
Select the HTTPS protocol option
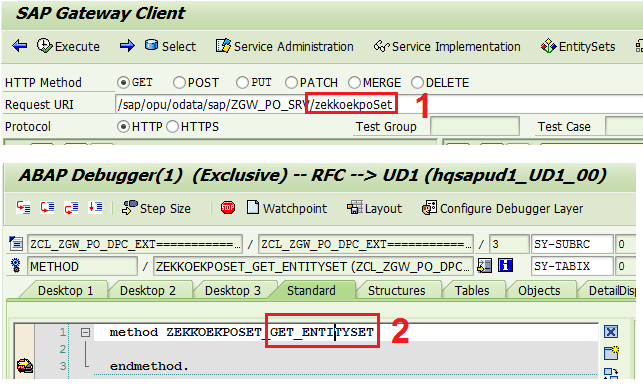click(x=173, y=127)
